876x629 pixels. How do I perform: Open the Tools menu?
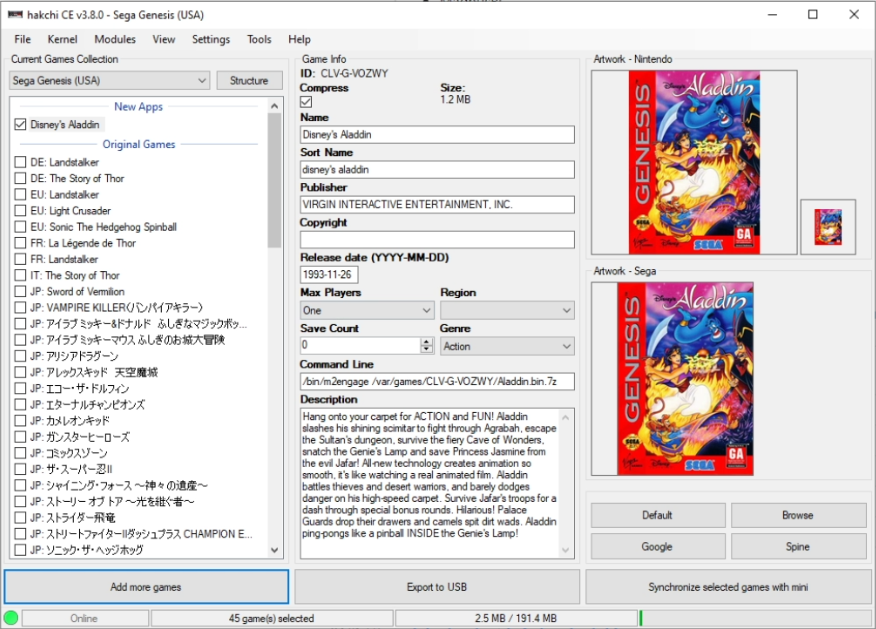(259, 39)
